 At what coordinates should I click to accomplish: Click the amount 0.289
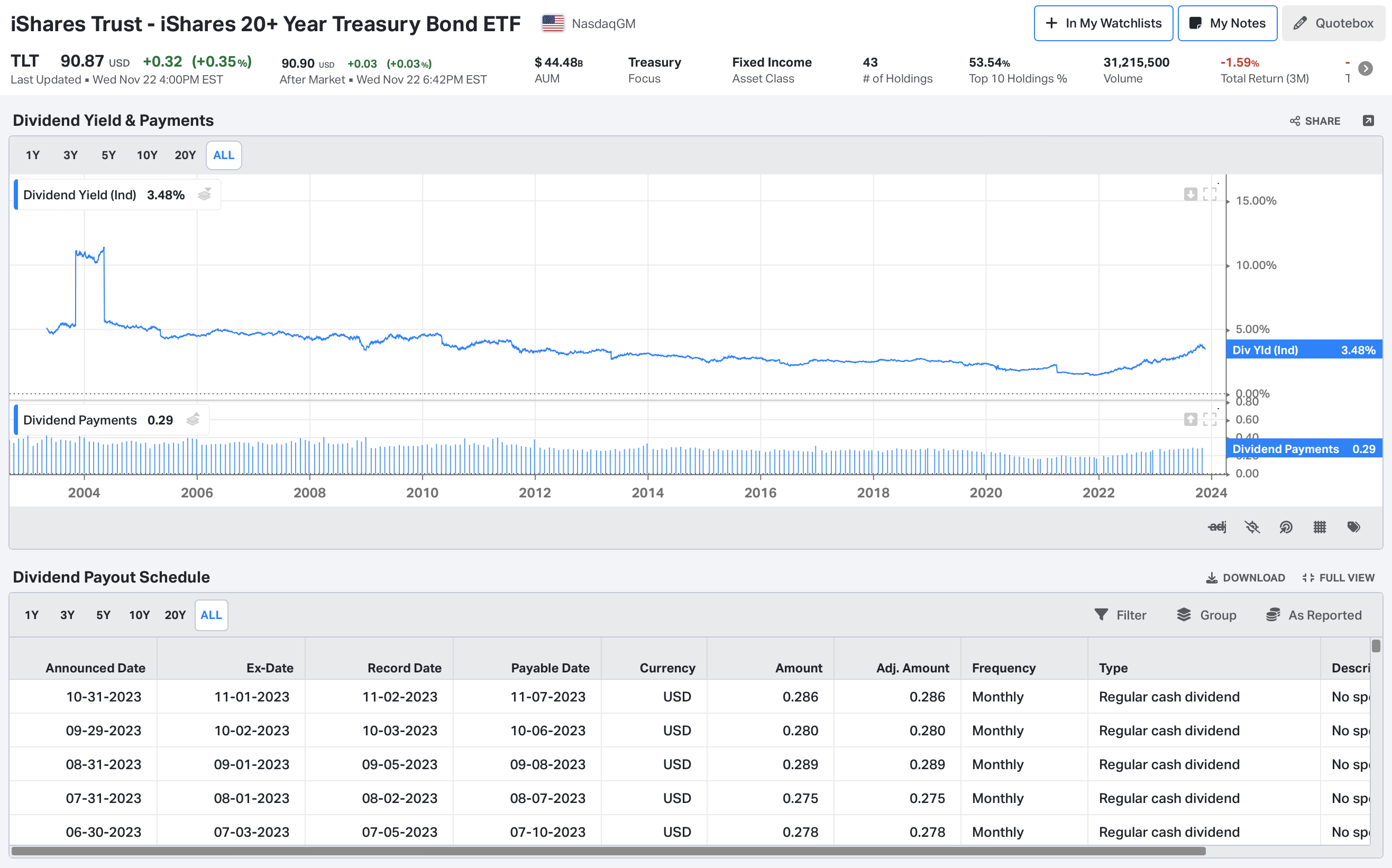coord(801,764)
